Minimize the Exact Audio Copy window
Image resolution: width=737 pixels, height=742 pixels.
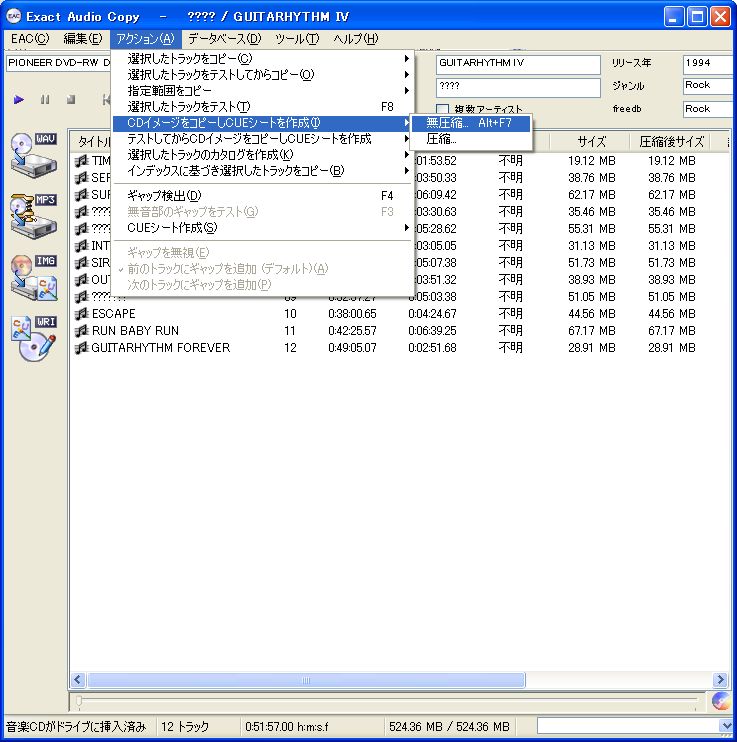click(674, 17)
